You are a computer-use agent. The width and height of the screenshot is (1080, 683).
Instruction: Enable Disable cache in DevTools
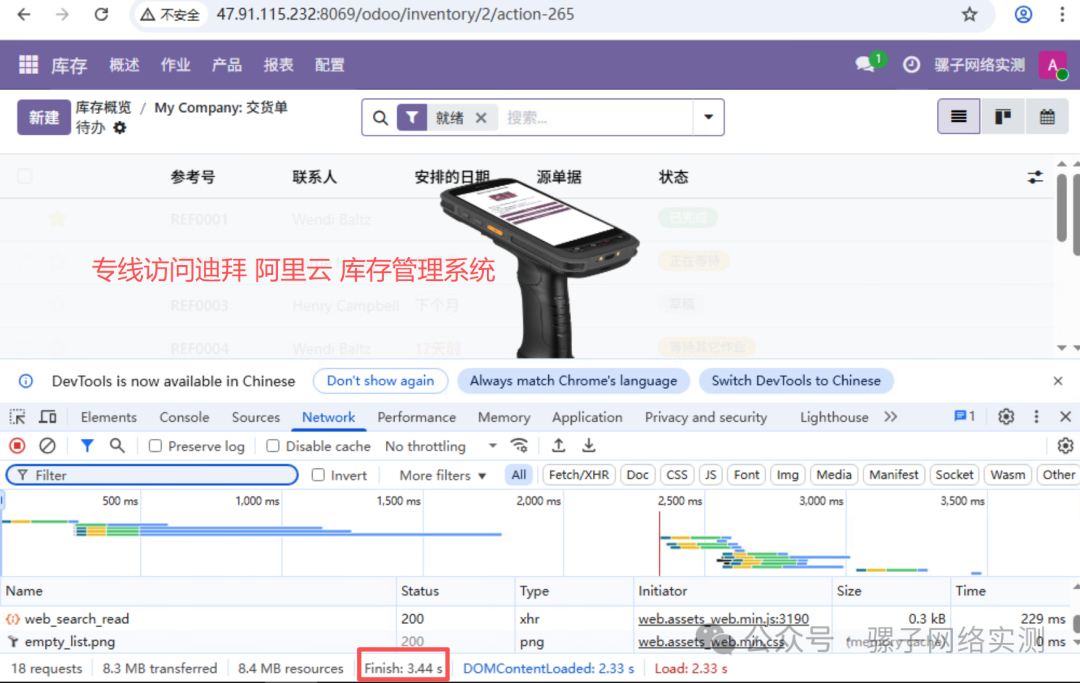[x=274, y=446]
